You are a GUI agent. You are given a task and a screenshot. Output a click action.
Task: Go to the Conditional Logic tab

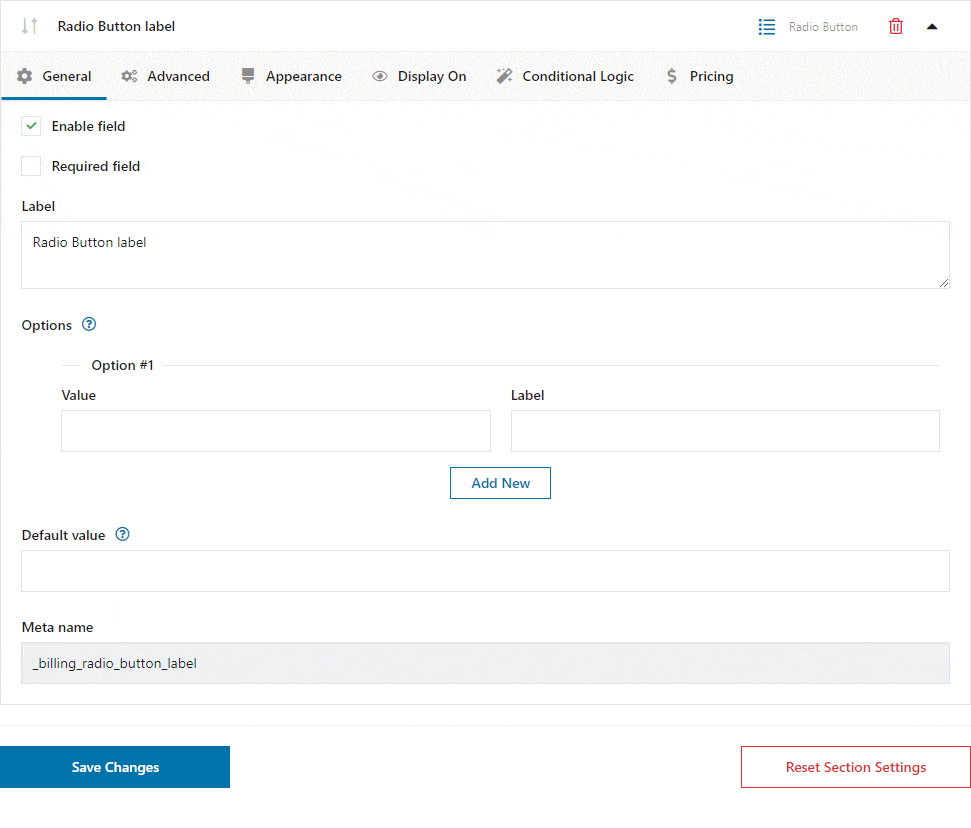565,76
